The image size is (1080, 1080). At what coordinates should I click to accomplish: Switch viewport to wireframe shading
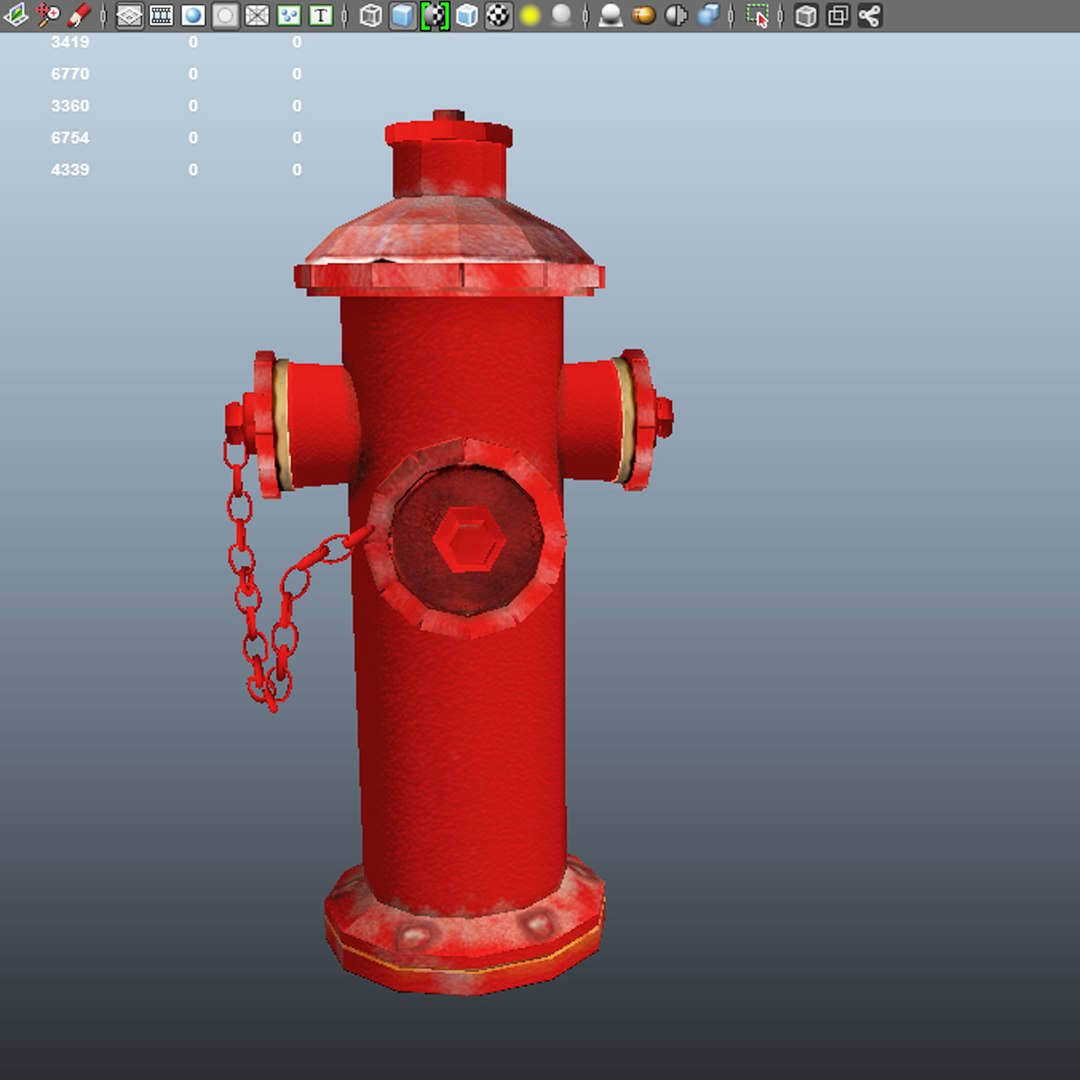(371, 15)
